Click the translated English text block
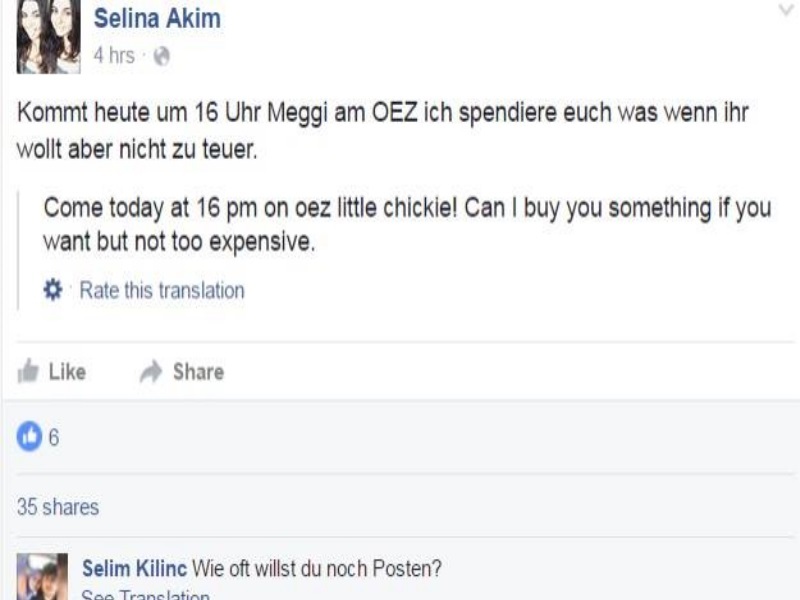The height and width of the screenshot is (600, 800). coord(407,224)
